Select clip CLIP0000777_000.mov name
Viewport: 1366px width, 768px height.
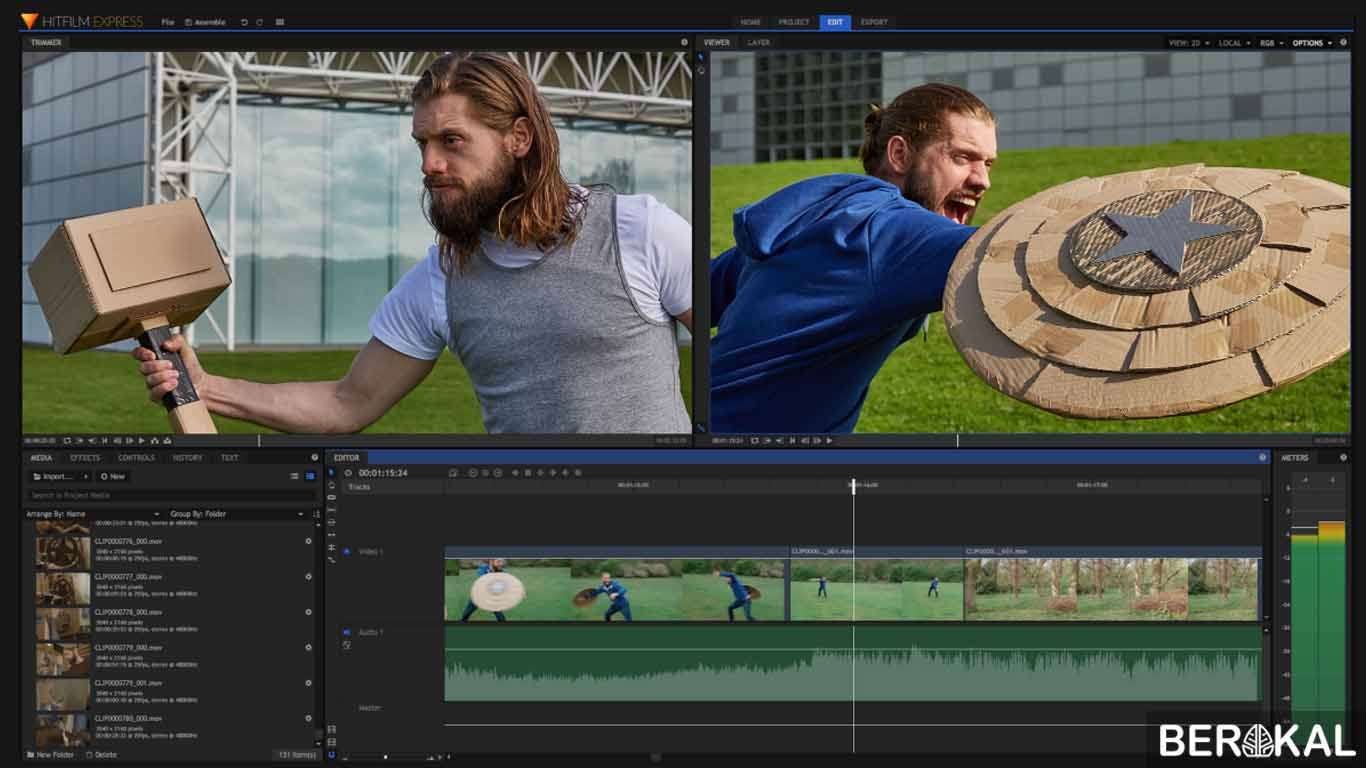(128, 577)
